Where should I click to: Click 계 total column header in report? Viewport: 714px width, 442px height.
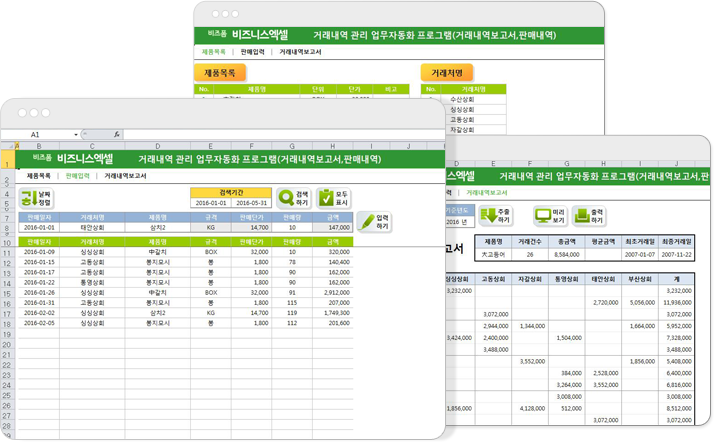[x=677, y=279]
